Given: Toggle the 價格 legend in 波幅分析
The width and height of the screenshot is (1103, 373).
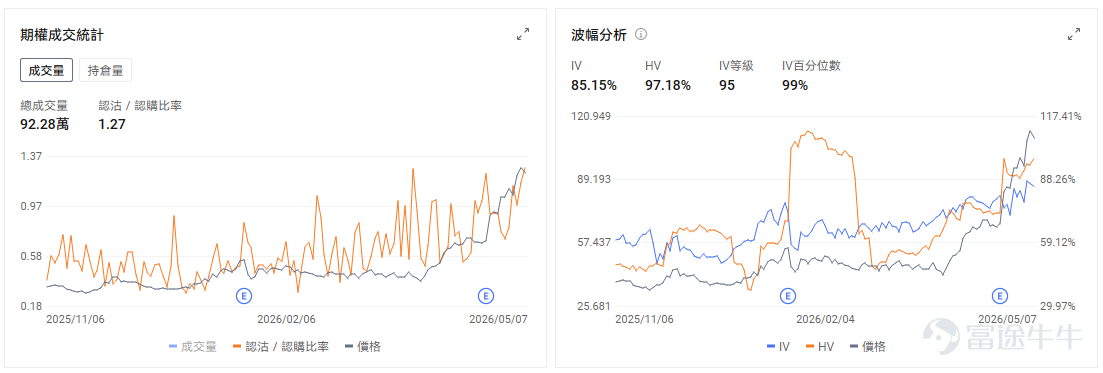Looking at the screenshot, I should click(x=868, y=346).
